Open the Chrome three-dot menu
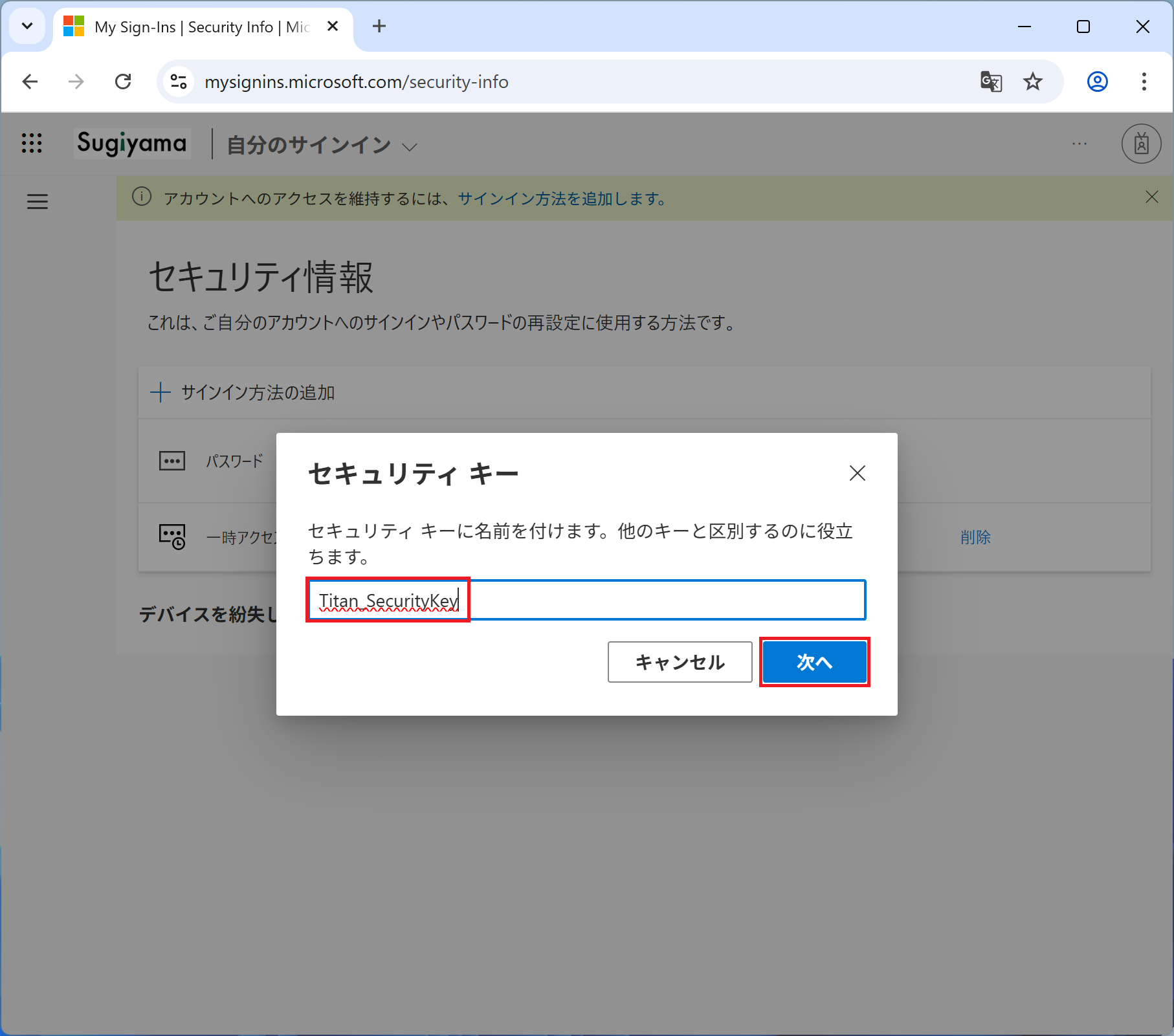This screenshot has height=1036, width=1174. click(1144, 82)
